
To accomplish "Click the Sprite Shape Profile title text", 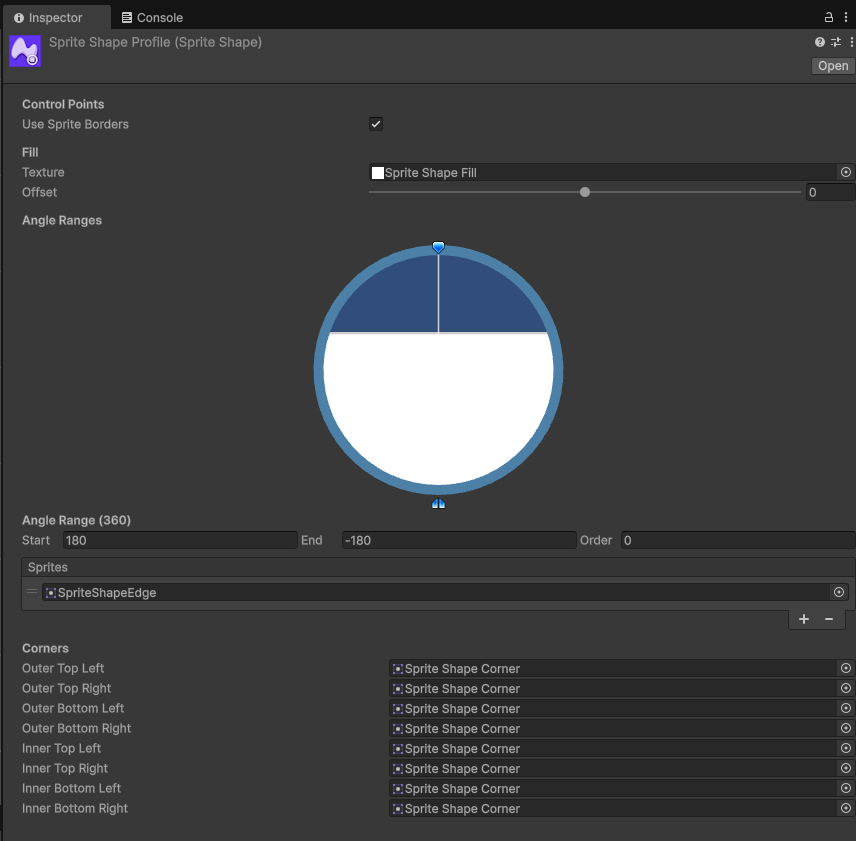I will (156, 43).
